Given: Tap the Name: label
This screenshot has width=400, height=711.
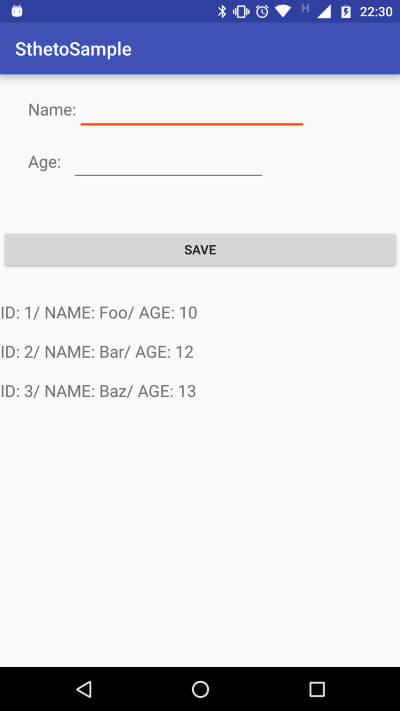Looking at the screenshot, I should point(52,110).
